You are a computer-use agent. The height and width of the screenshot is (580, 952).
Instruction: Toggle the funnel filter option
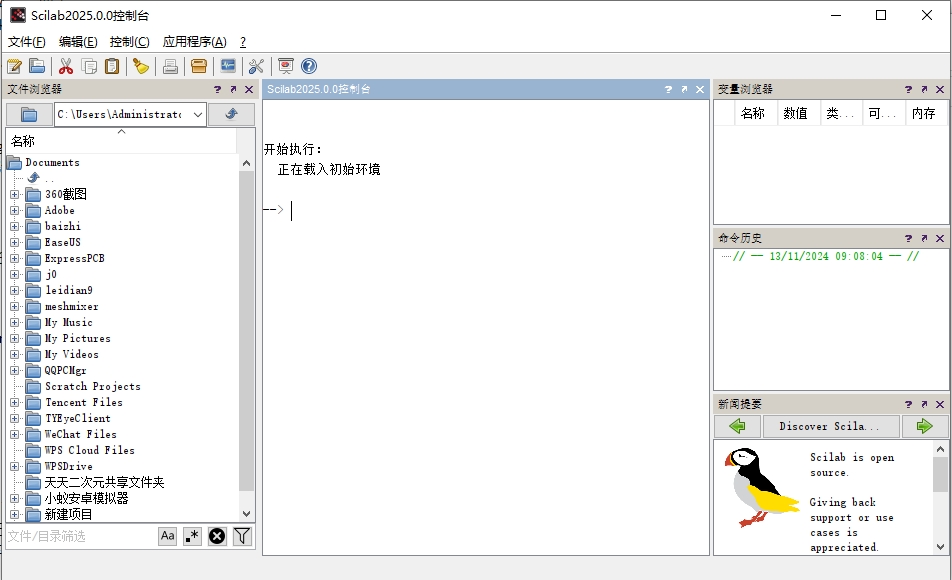click(241, 536)
